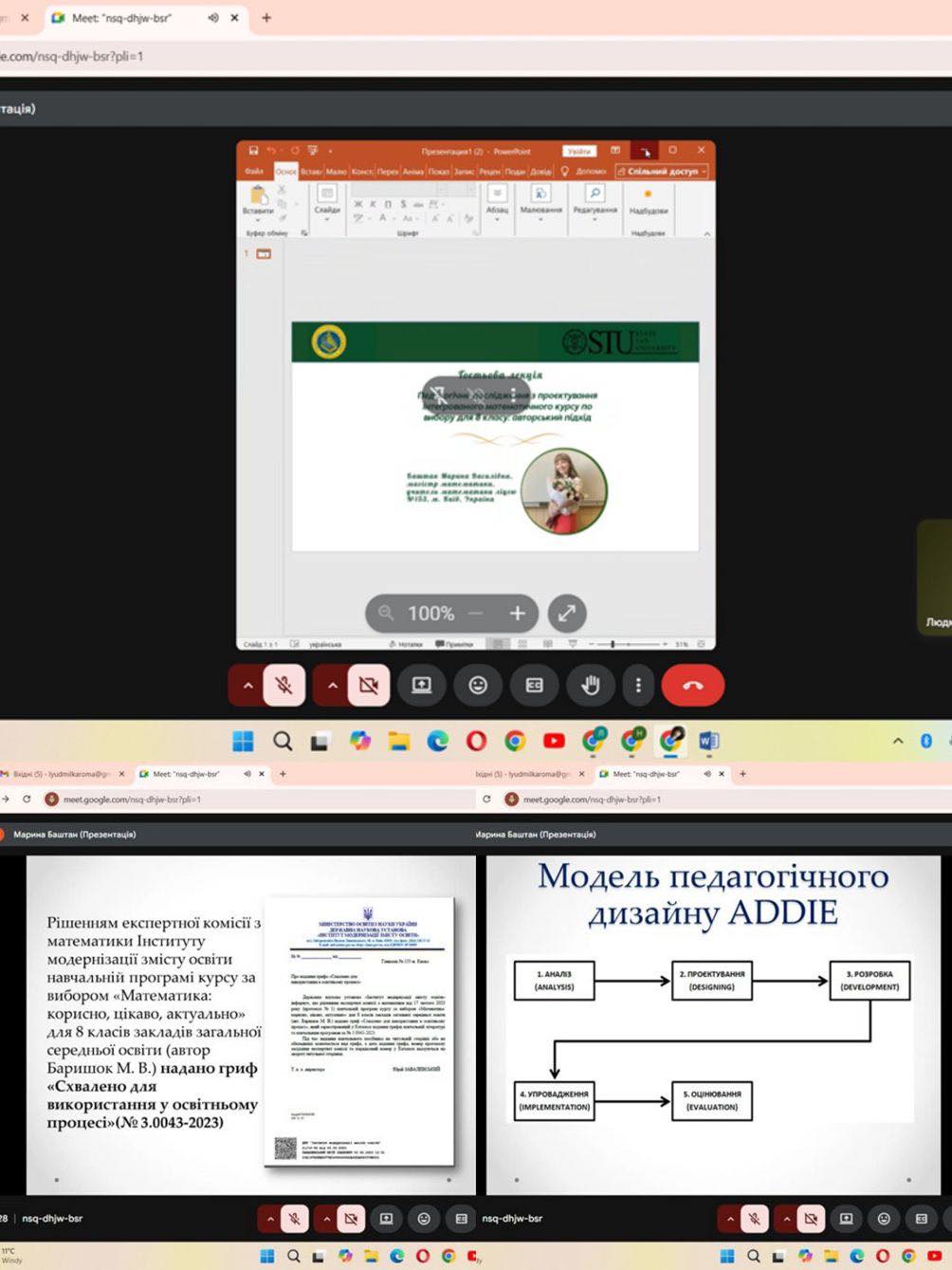
Task: Expand shared presentation to full screen
Action: 567,614
